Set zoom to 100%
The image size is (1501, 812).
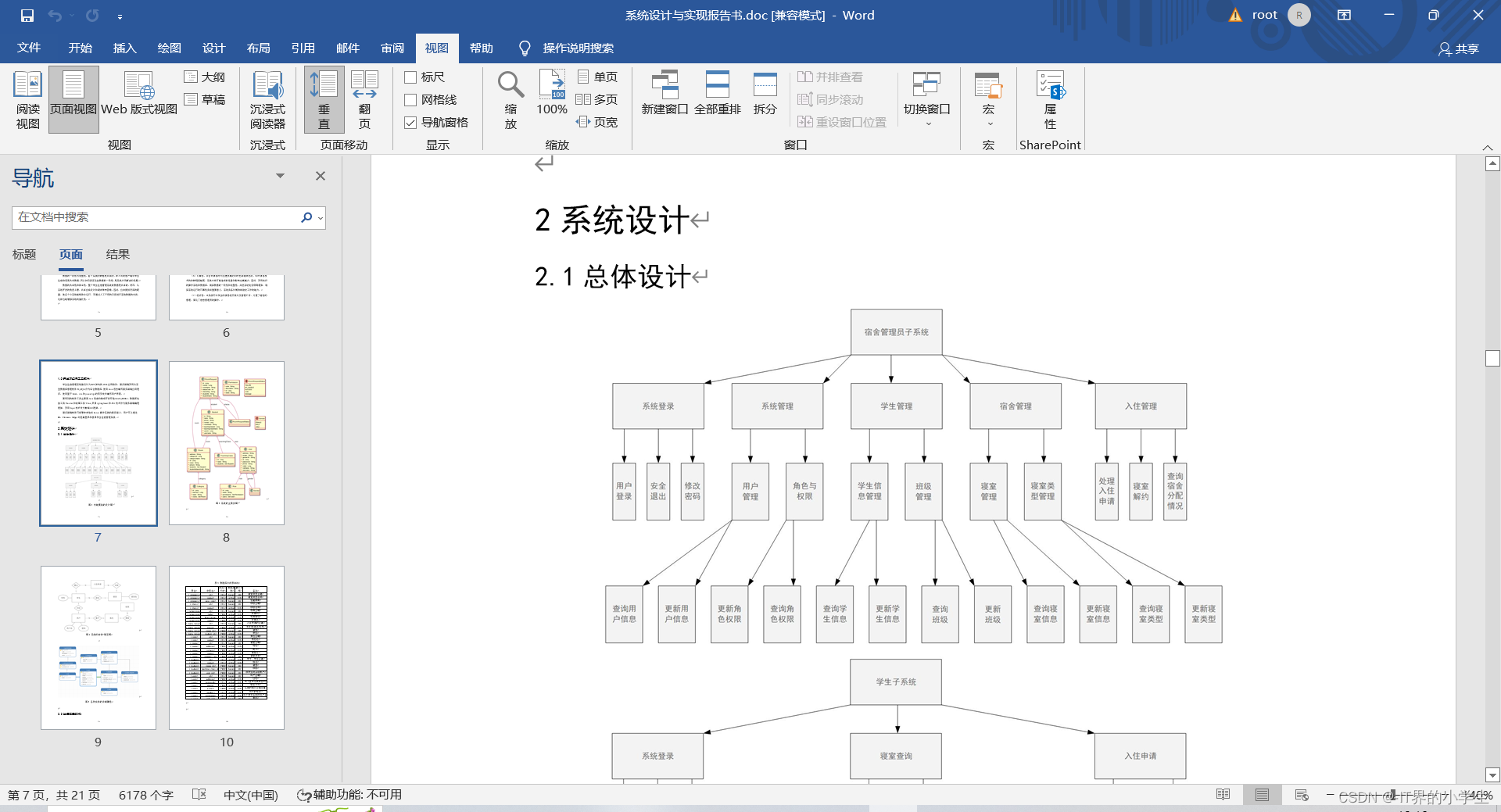552,94
